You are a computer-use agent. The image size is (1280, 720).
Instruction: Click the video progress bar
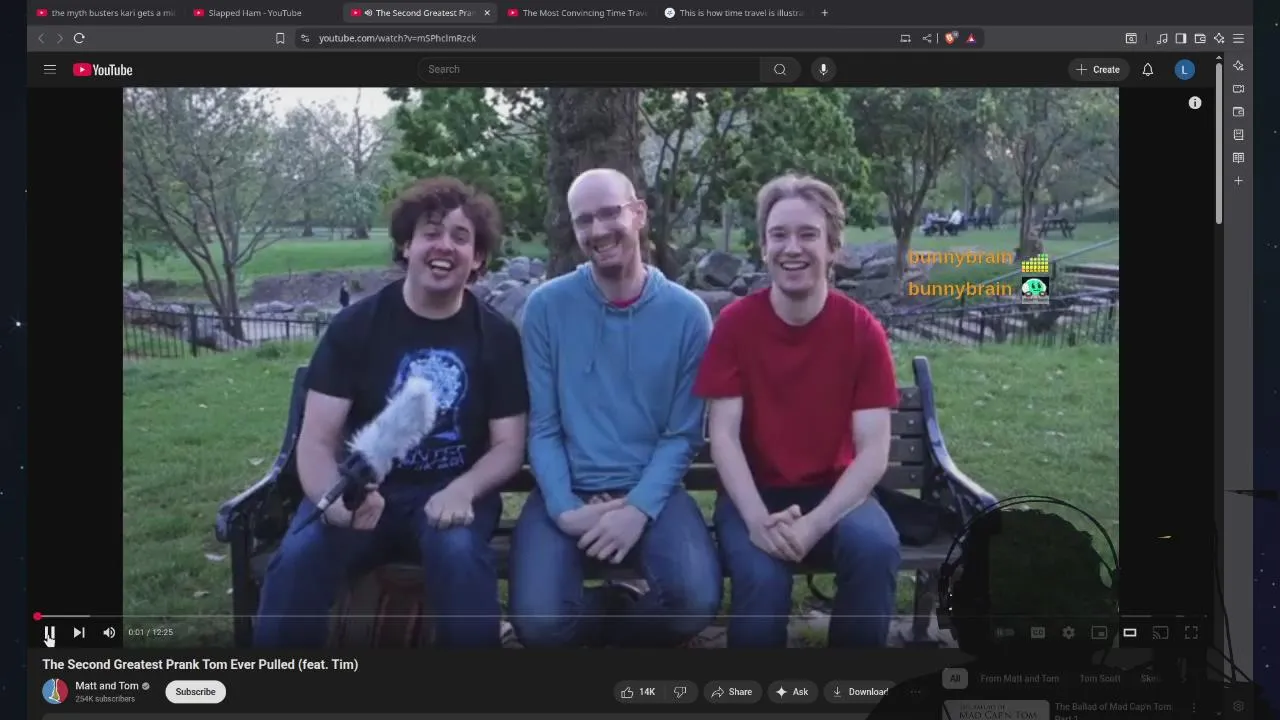pyautogui.click(x=620, y=616)
